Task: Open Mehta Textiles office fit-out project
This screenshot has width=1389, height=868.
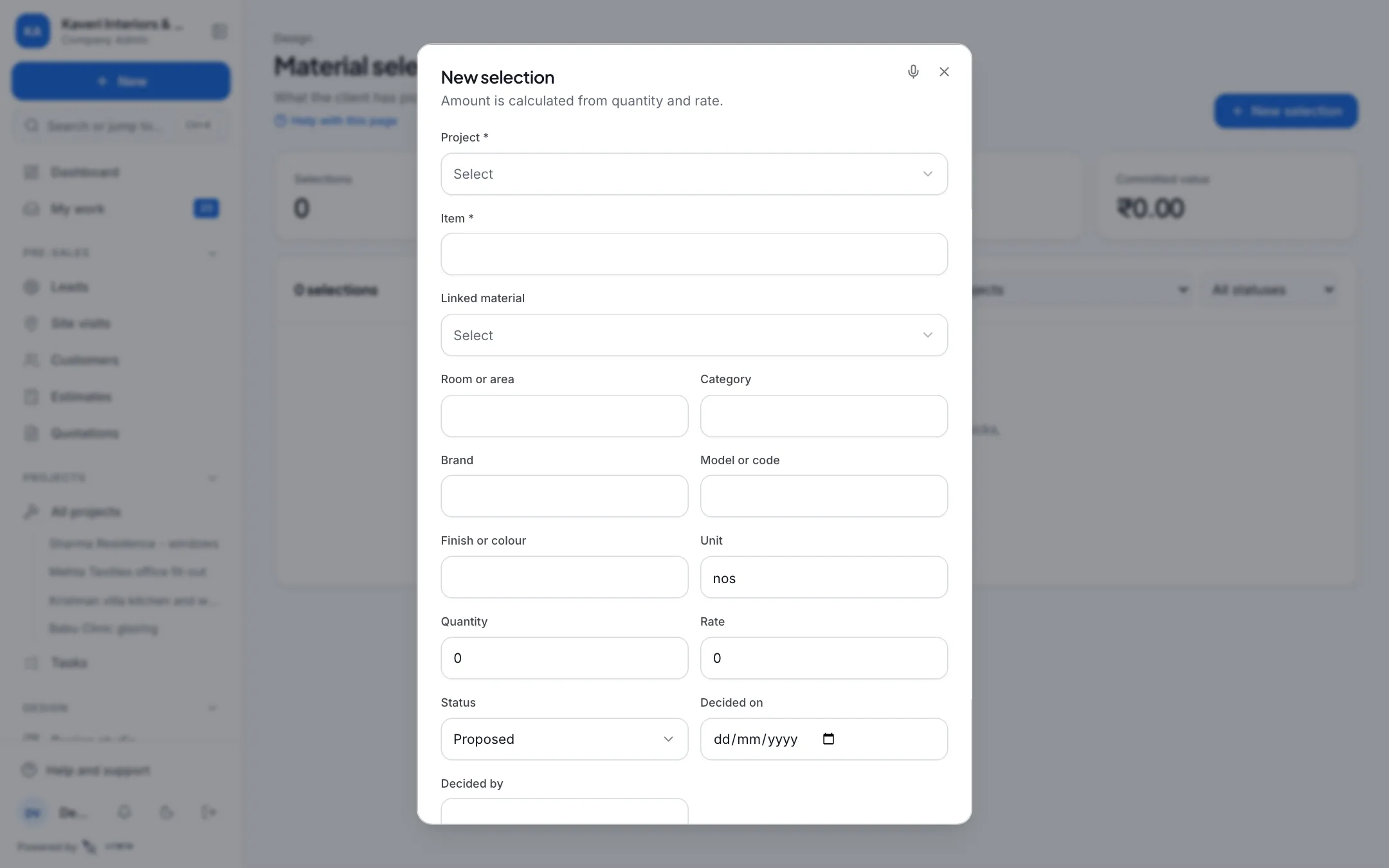Action: tap(127, 572)
